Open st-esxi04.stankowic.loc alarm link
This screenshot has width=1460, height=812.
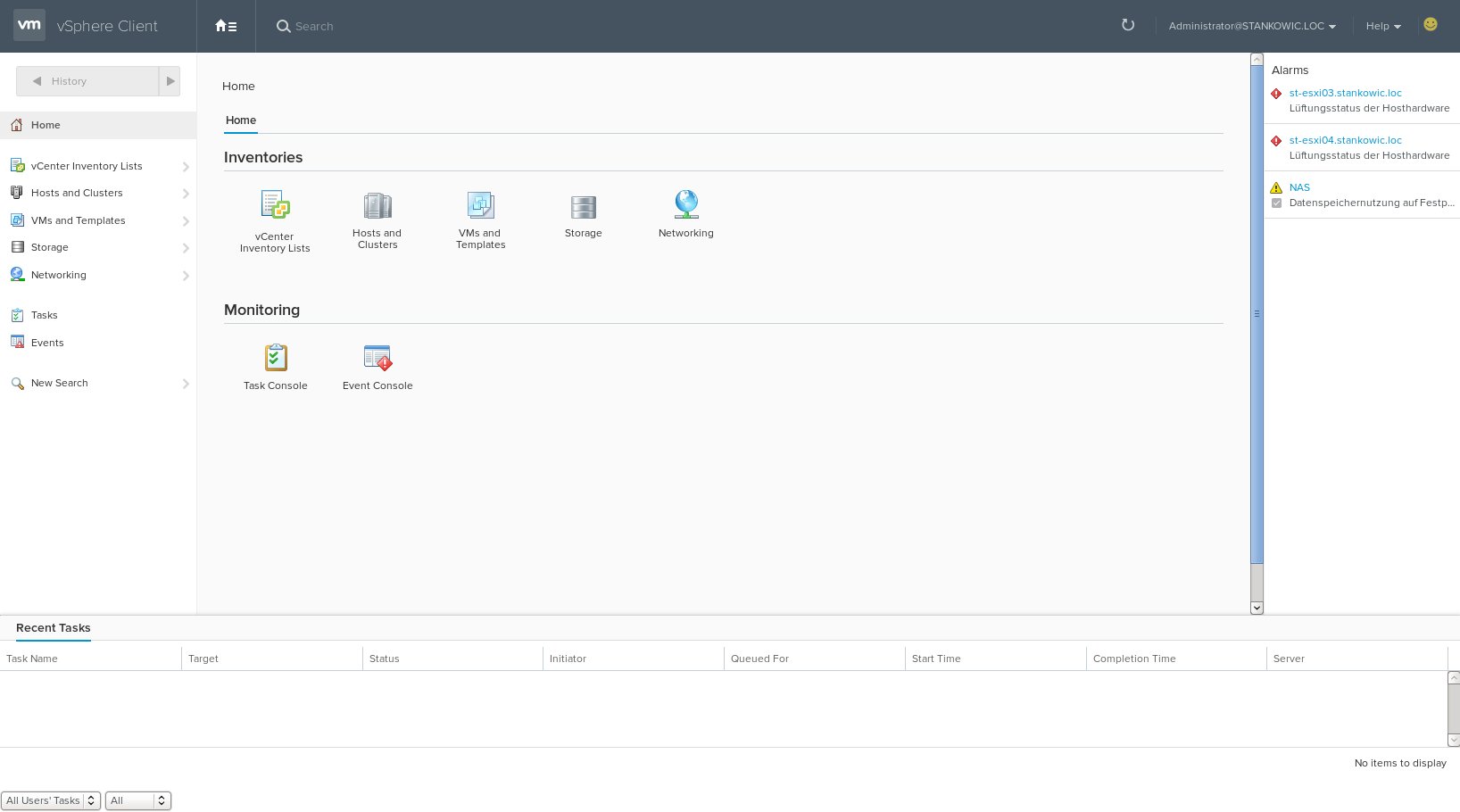click(1345, 140)
